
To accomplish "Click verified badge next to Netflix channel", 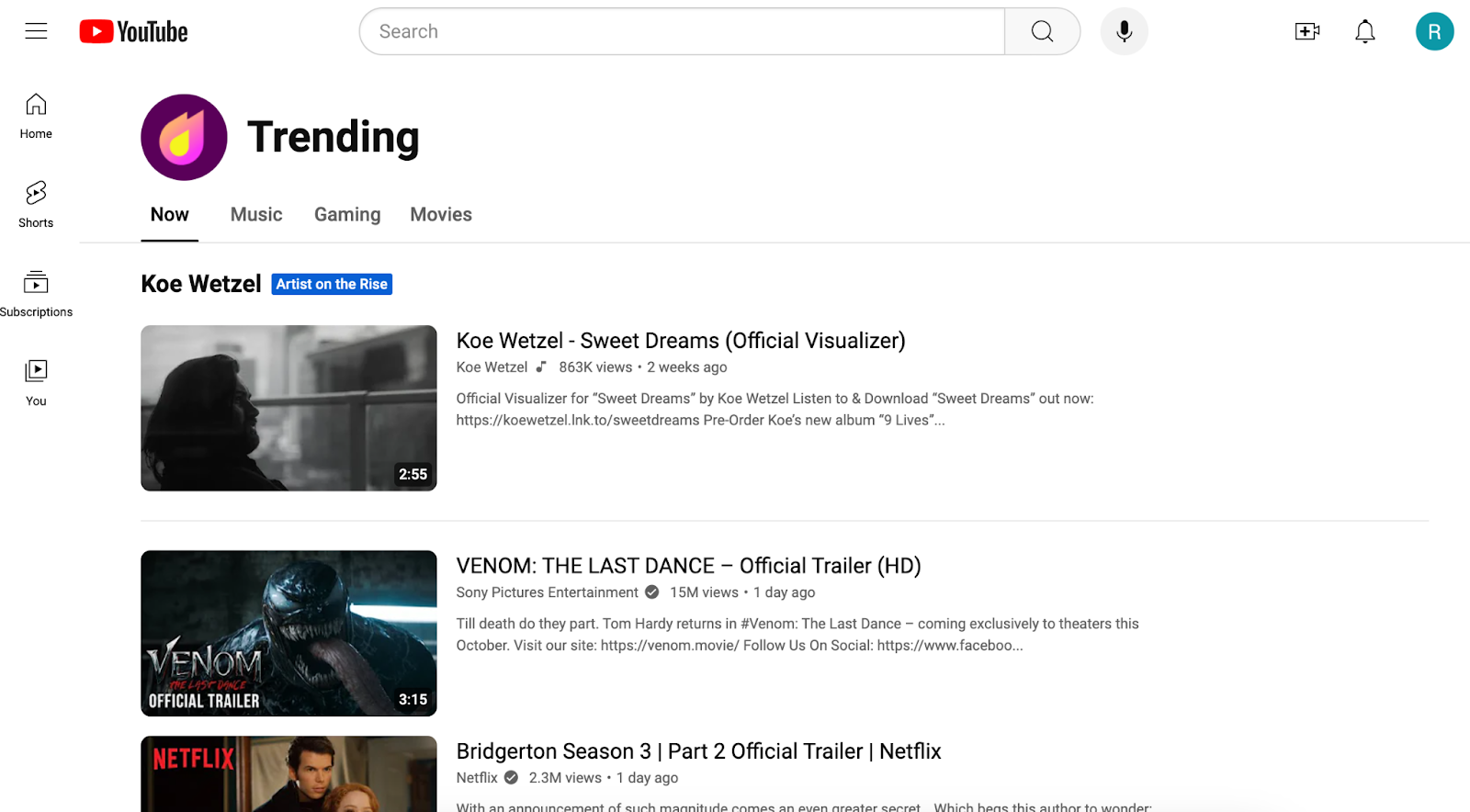I will [x=511, y=778].
